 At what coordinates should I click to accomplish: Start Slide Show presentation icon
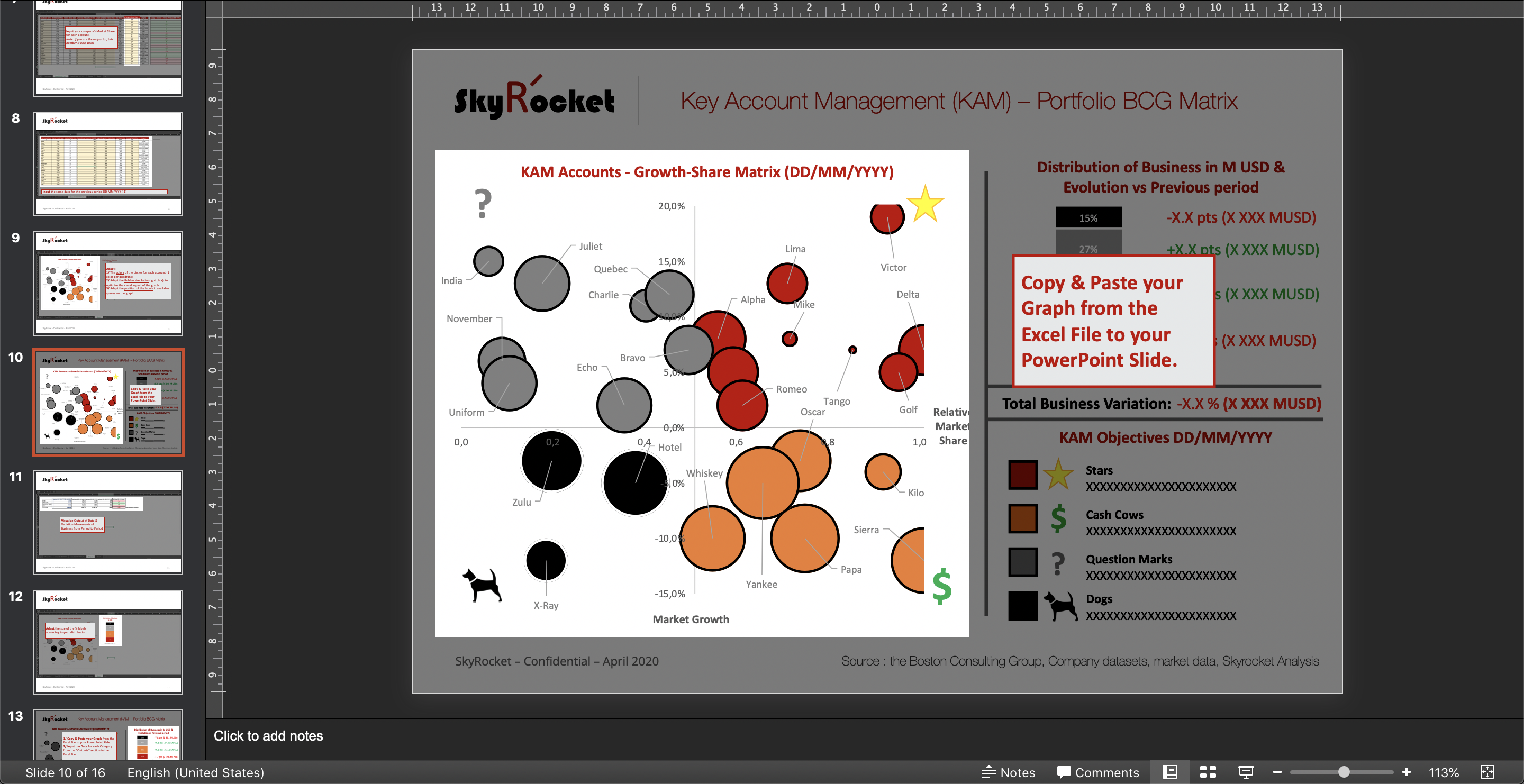point(1246,772)
